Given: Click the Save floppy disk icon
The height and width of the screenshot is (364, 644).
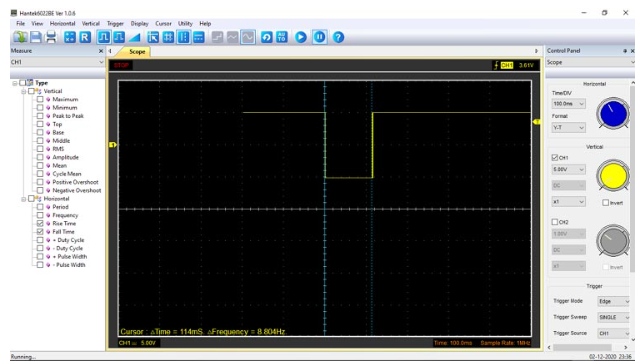Looking at the screenshot, I should tap(36, 37).
